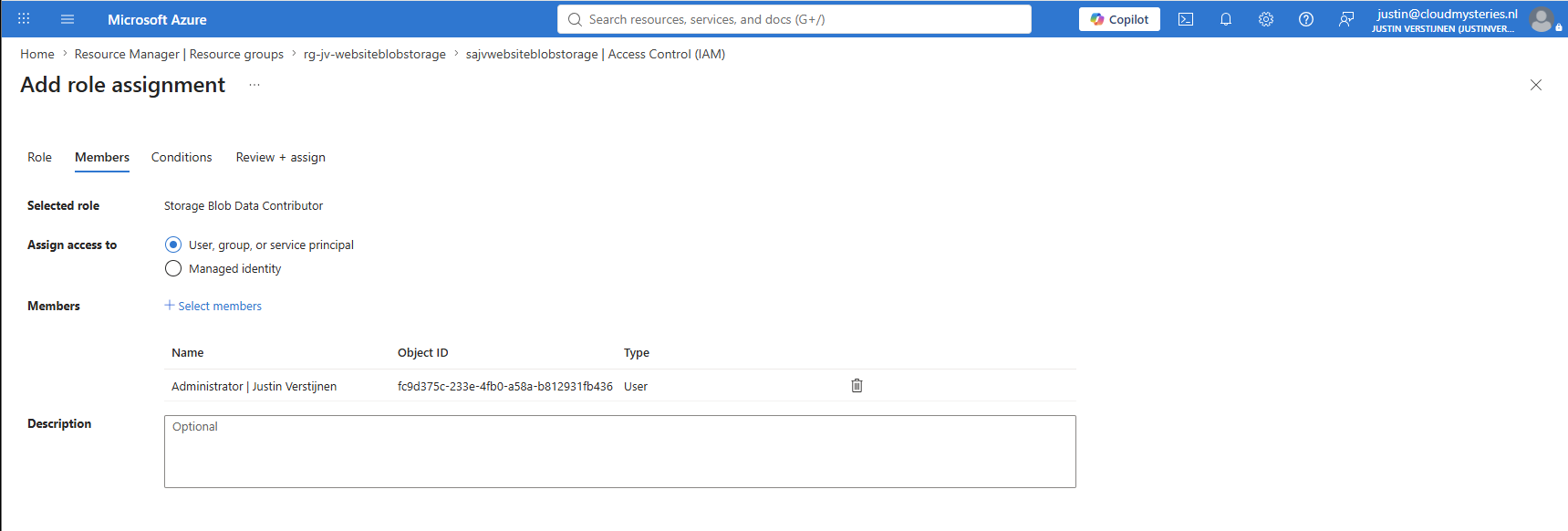Launch Cloud Shell from the top bar
Image resolution: width=1568 pixels, height=531 pixels.
pos(1186,19)
